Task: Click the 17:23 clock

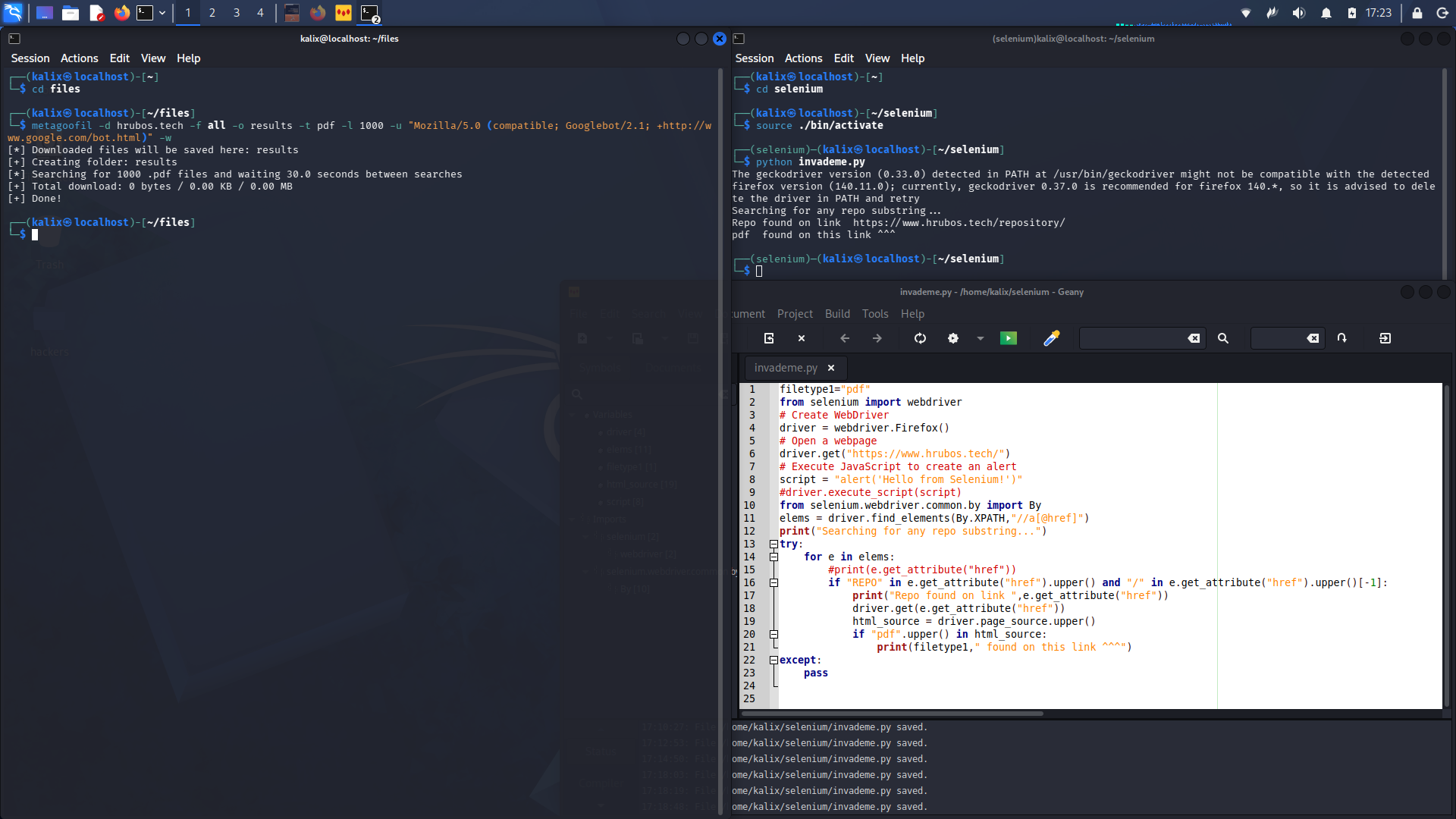Action: (1379, 13)
